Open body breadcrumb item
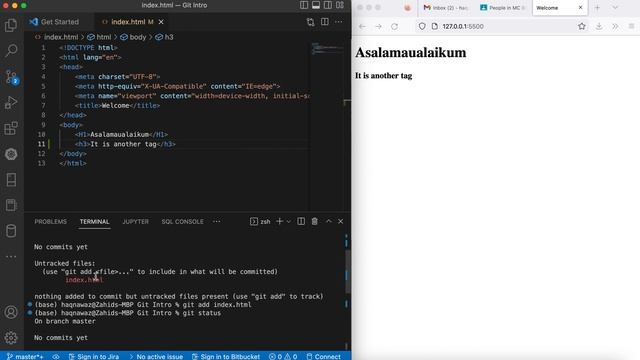This screenshot has height=360, width=640. (133, 37)
